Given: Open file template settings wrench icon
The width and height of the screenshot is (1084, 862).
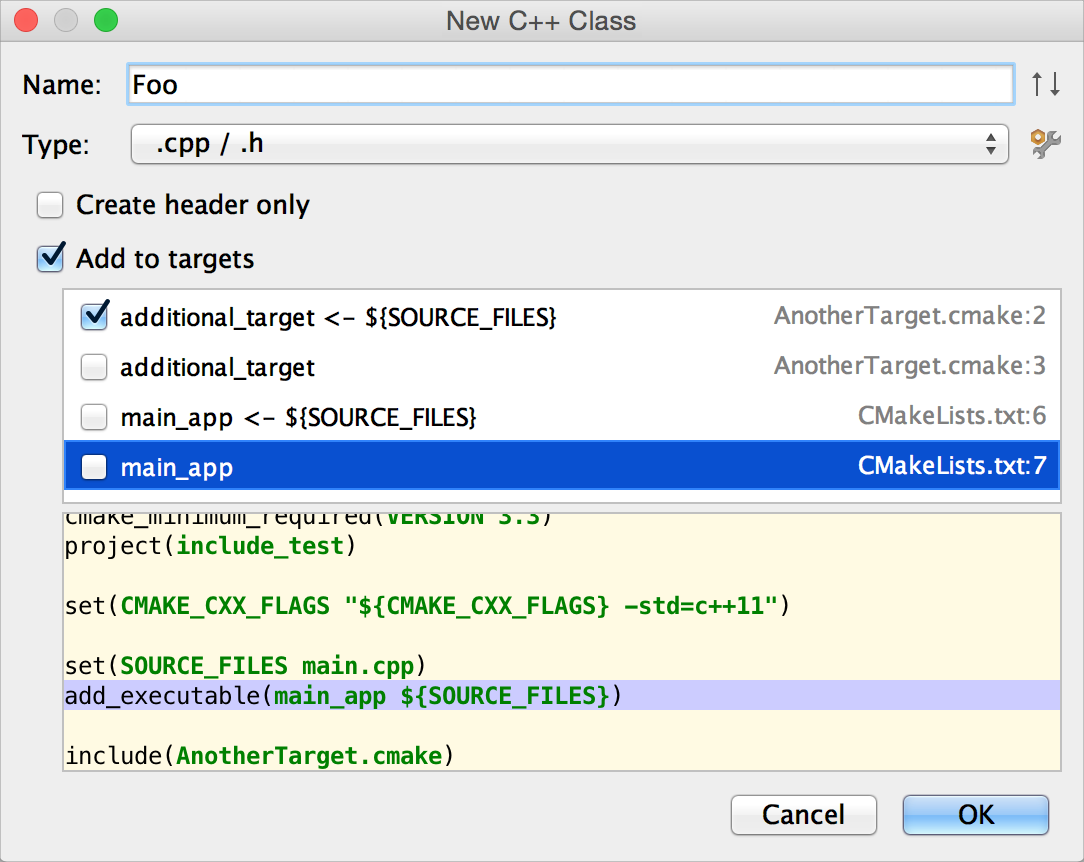Looking at the screenshot, I should tap(1045, 144).
